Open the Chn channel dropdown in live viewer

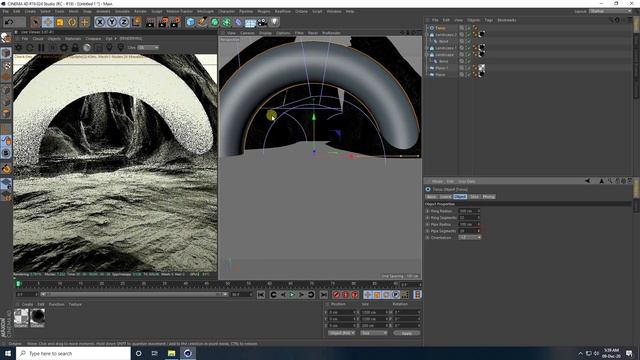click(x=148, y=48)
